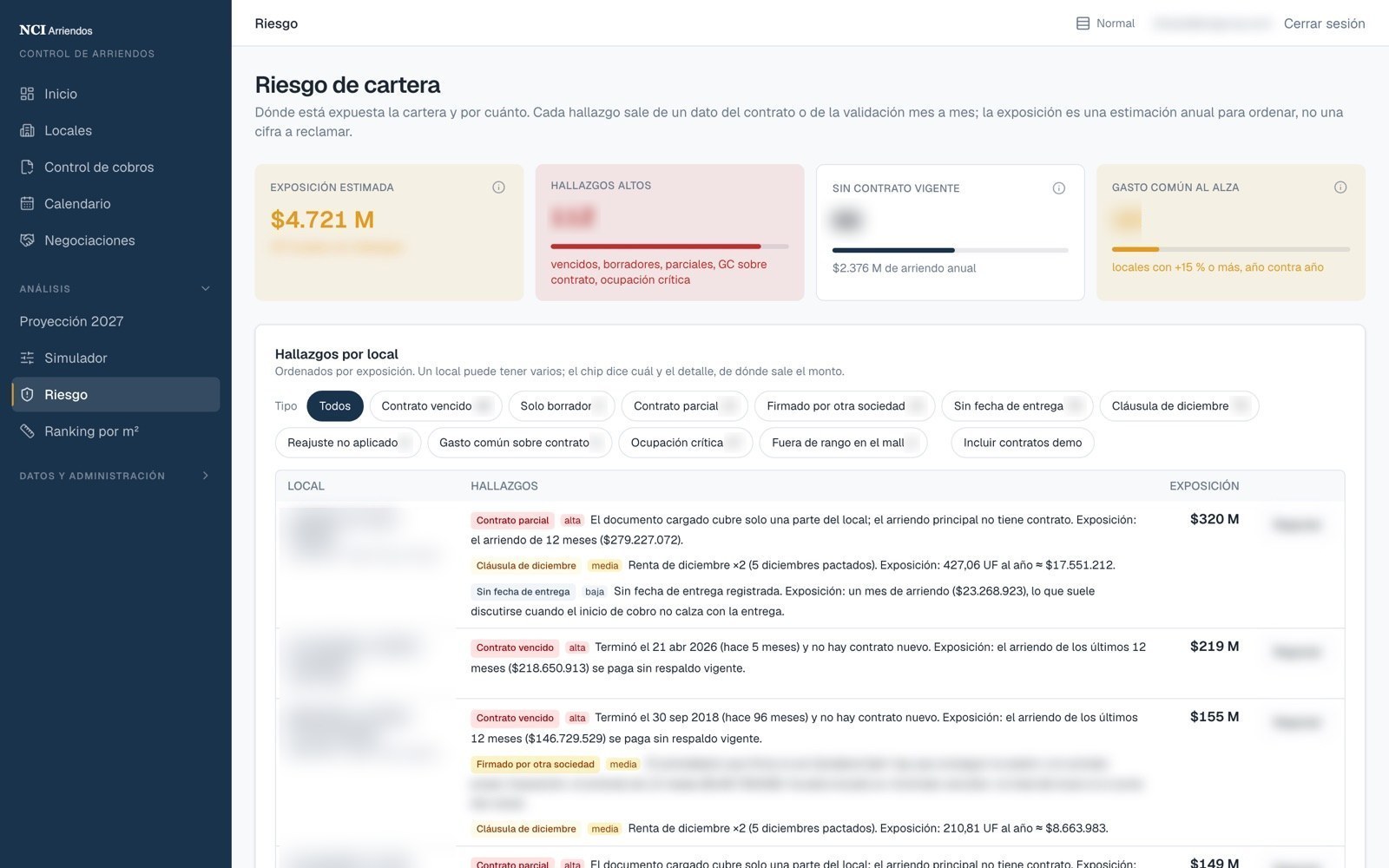The image size is (1389, 868).
Task: Filter by Cláusula de diciembre chip
Action: (x=1179, y=406)
